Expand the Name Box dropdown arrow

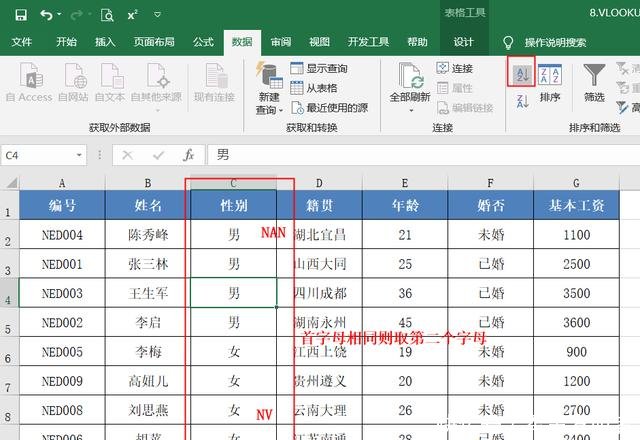[79, 155]
